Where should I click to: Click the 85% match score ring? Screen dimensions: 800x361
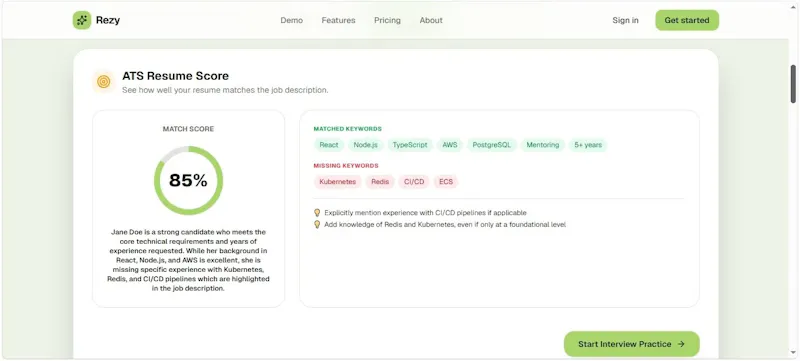188,180
